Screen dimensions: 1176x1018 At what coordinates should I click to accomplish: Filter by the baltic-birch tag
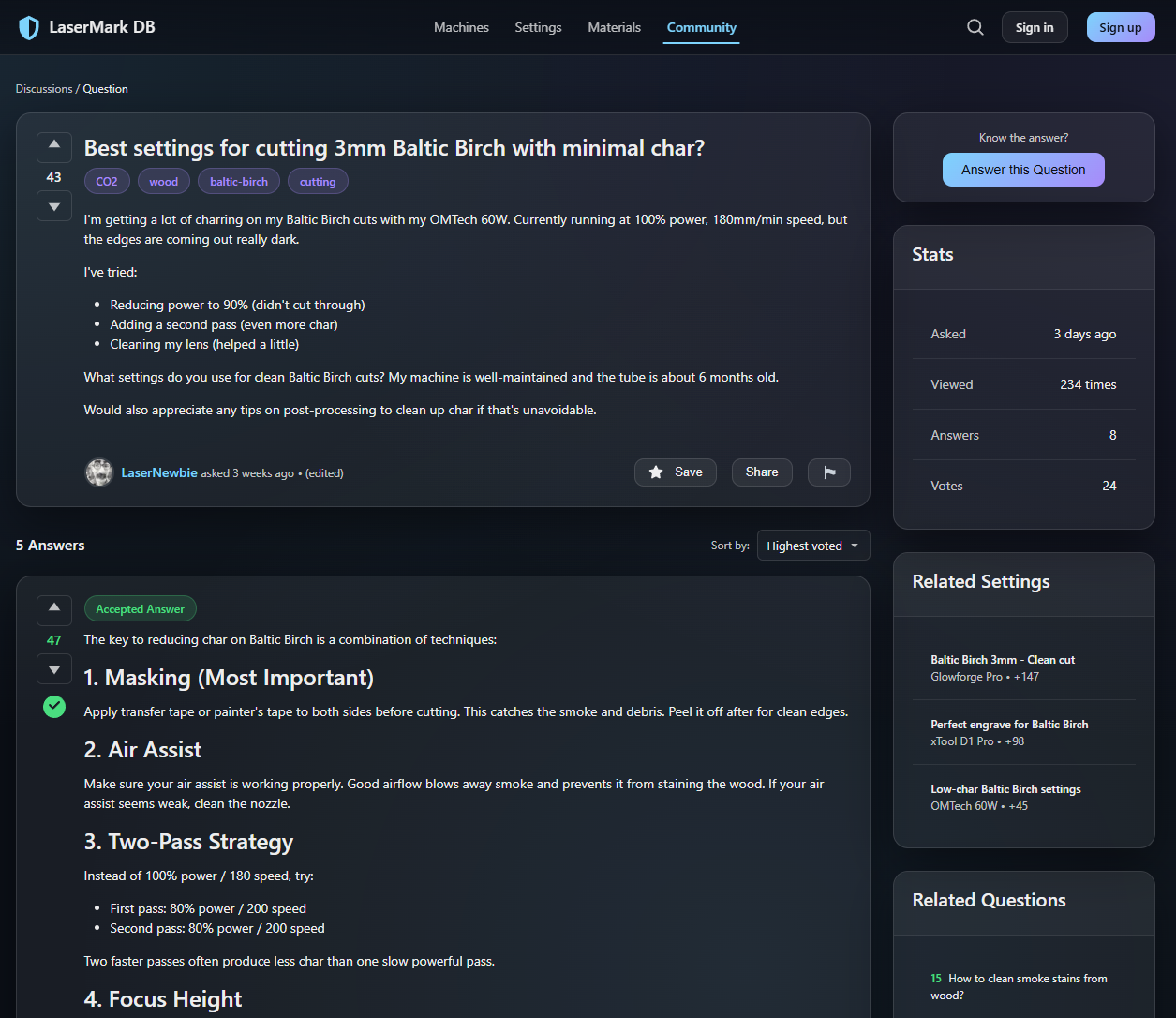pyautogui.click(x=238, y=182)
